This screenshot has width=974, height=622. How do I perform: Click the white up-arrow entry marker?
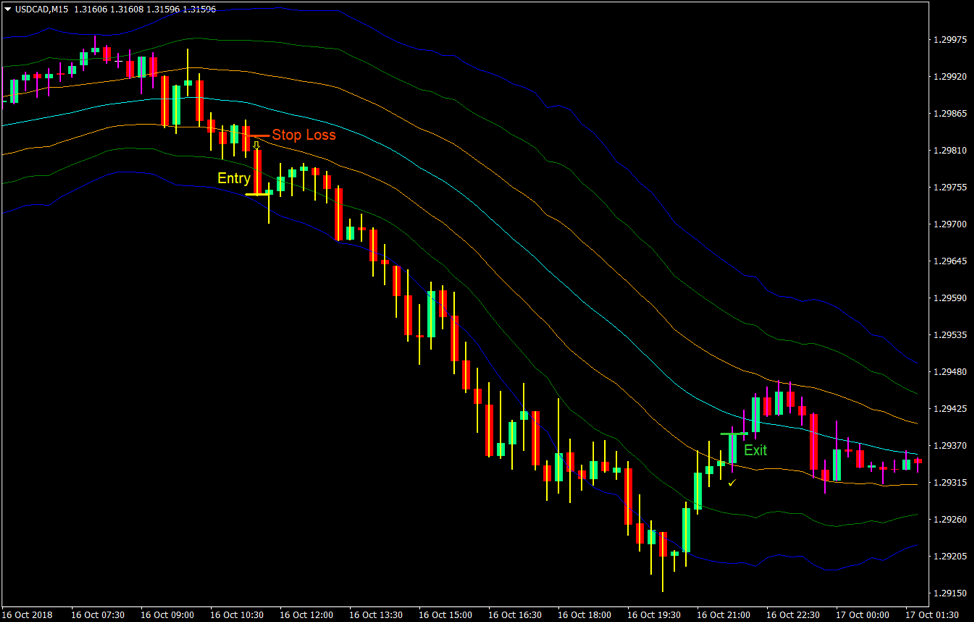click(x=258, y=145)
